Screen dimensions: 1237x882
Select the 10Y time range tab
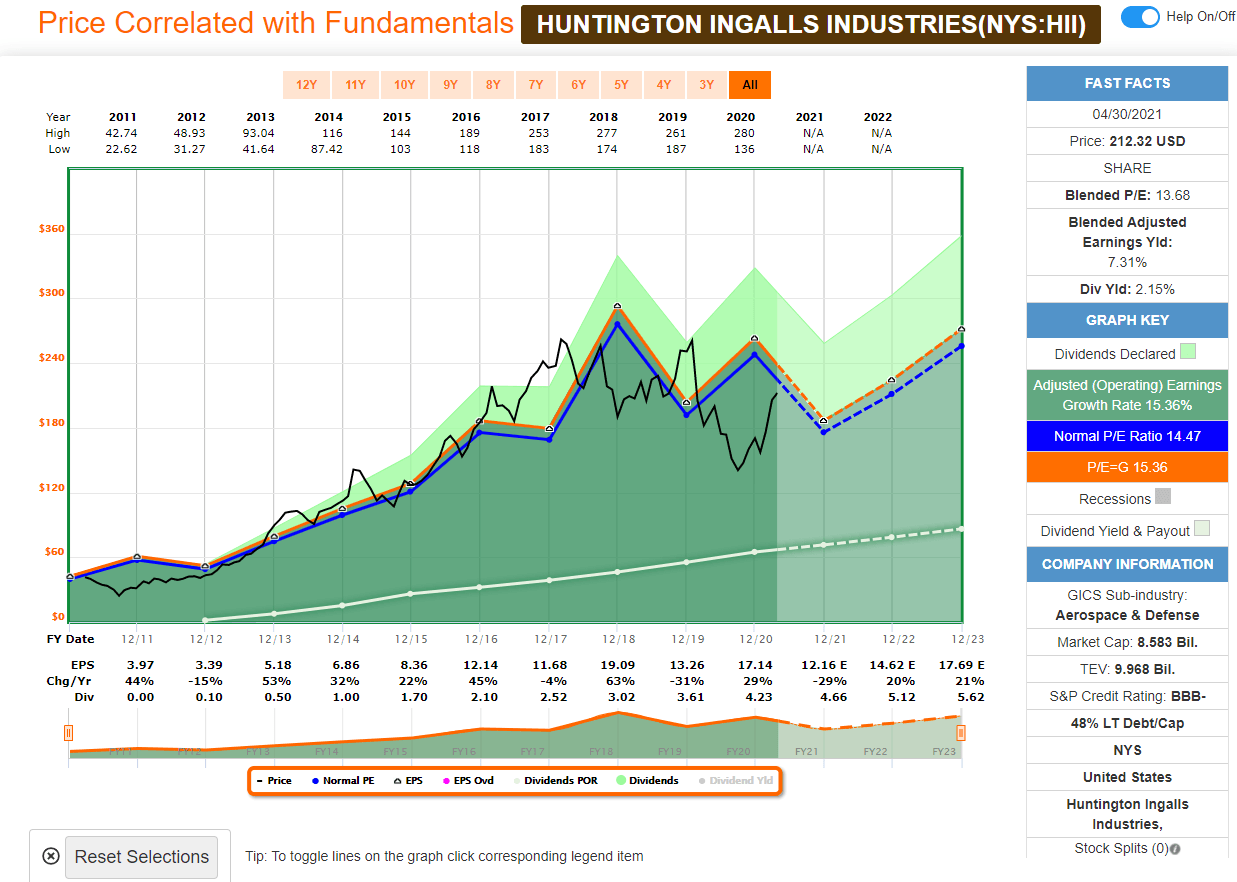405,85
